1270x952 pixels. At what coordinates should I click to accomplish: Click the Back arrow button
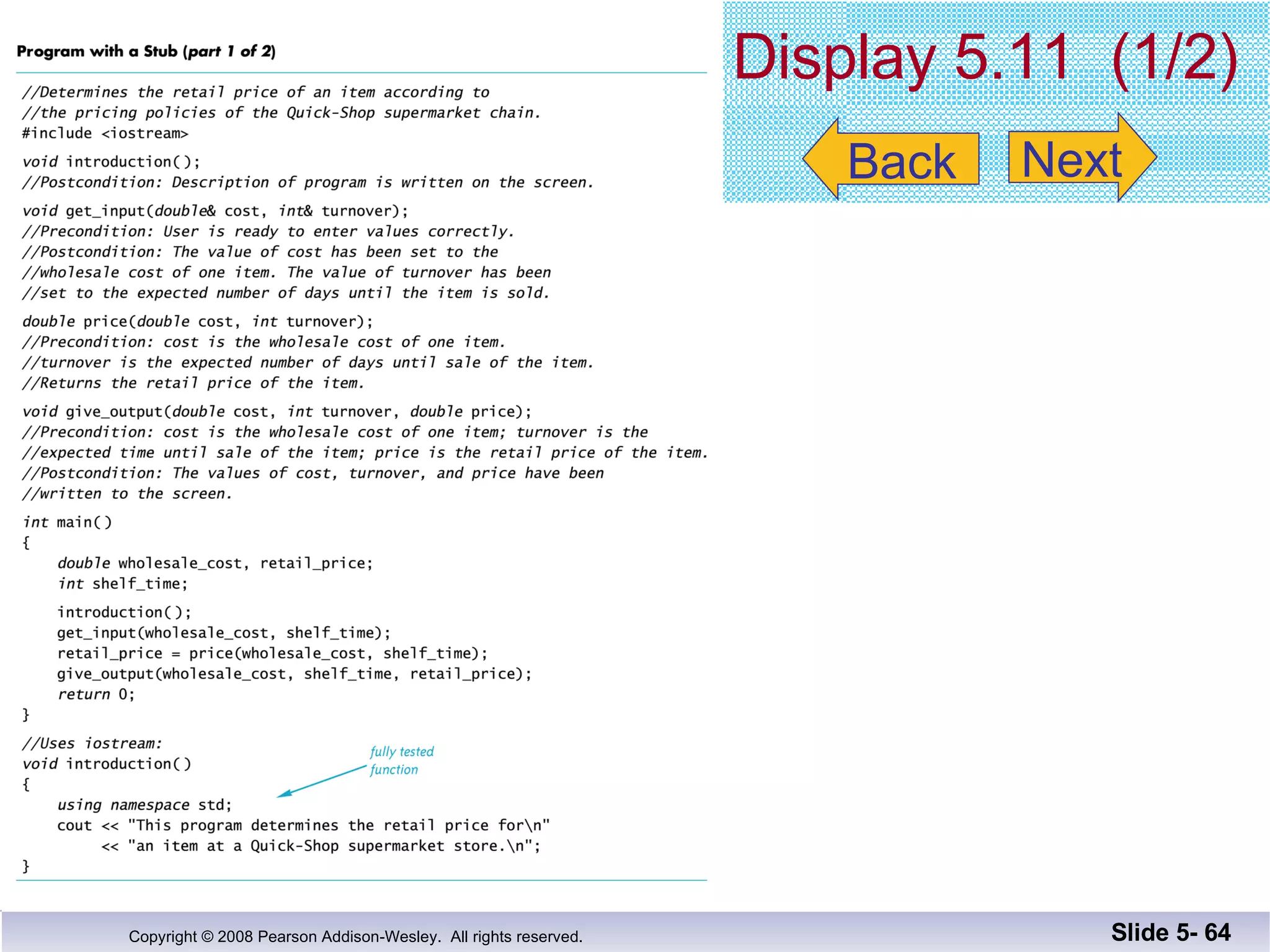890,159
